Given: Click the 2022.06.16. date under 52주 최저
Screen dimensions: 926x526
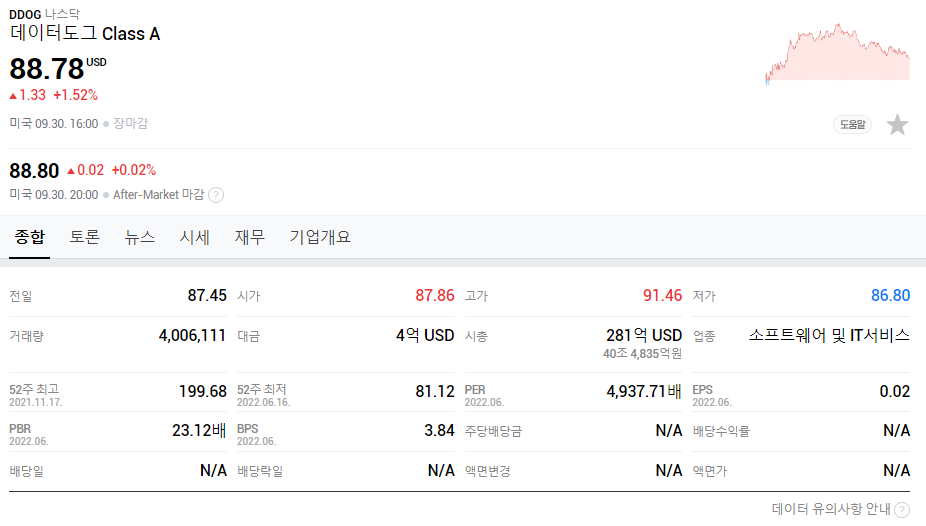Looking at the screenshot, I should click(263, 402).
